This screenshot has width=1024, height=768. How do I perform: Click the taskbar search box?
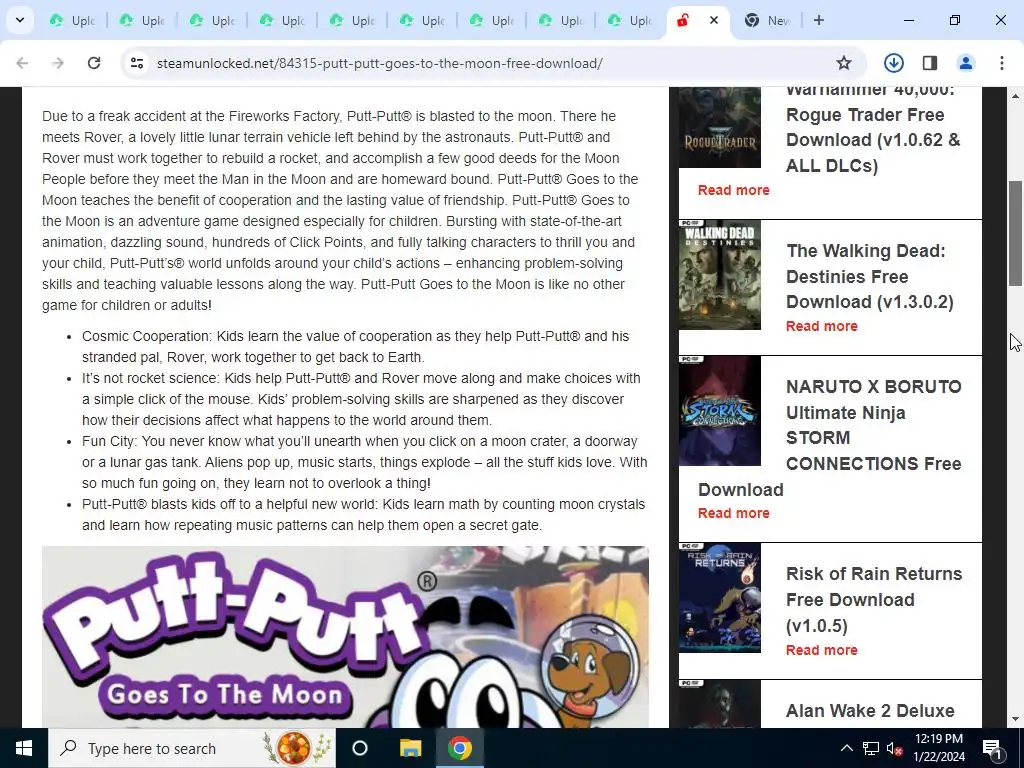tap(192, 748)
